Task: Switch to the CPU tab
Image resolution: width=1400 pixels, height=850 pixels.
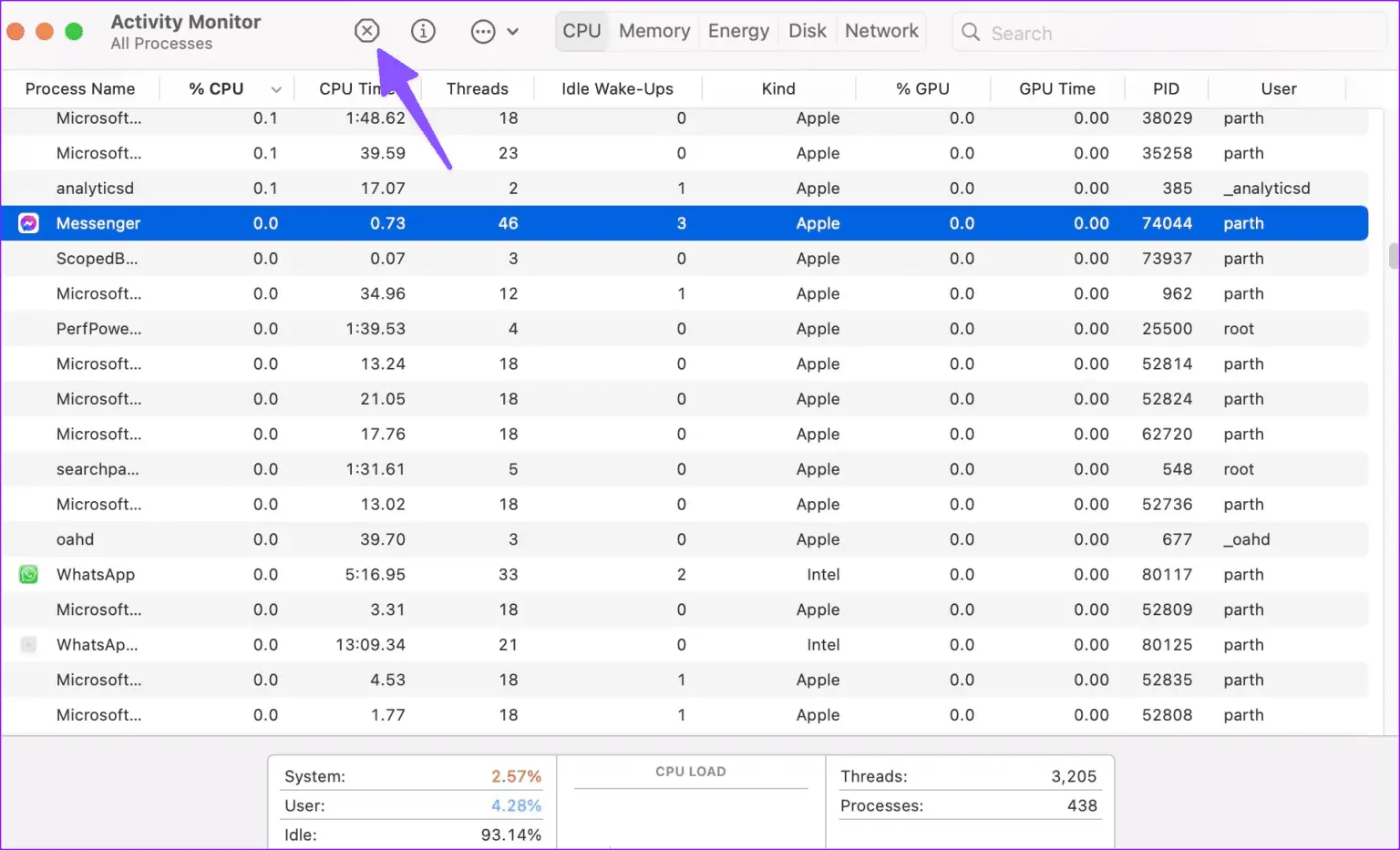Action: [582, 31]
